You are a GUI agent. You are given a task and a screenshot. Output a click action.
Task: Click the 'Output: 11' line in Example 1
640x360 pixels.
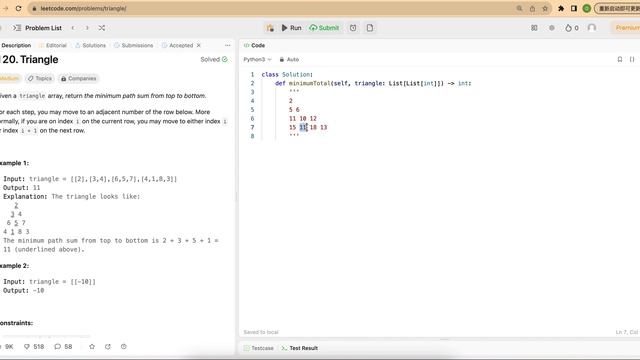22,188
